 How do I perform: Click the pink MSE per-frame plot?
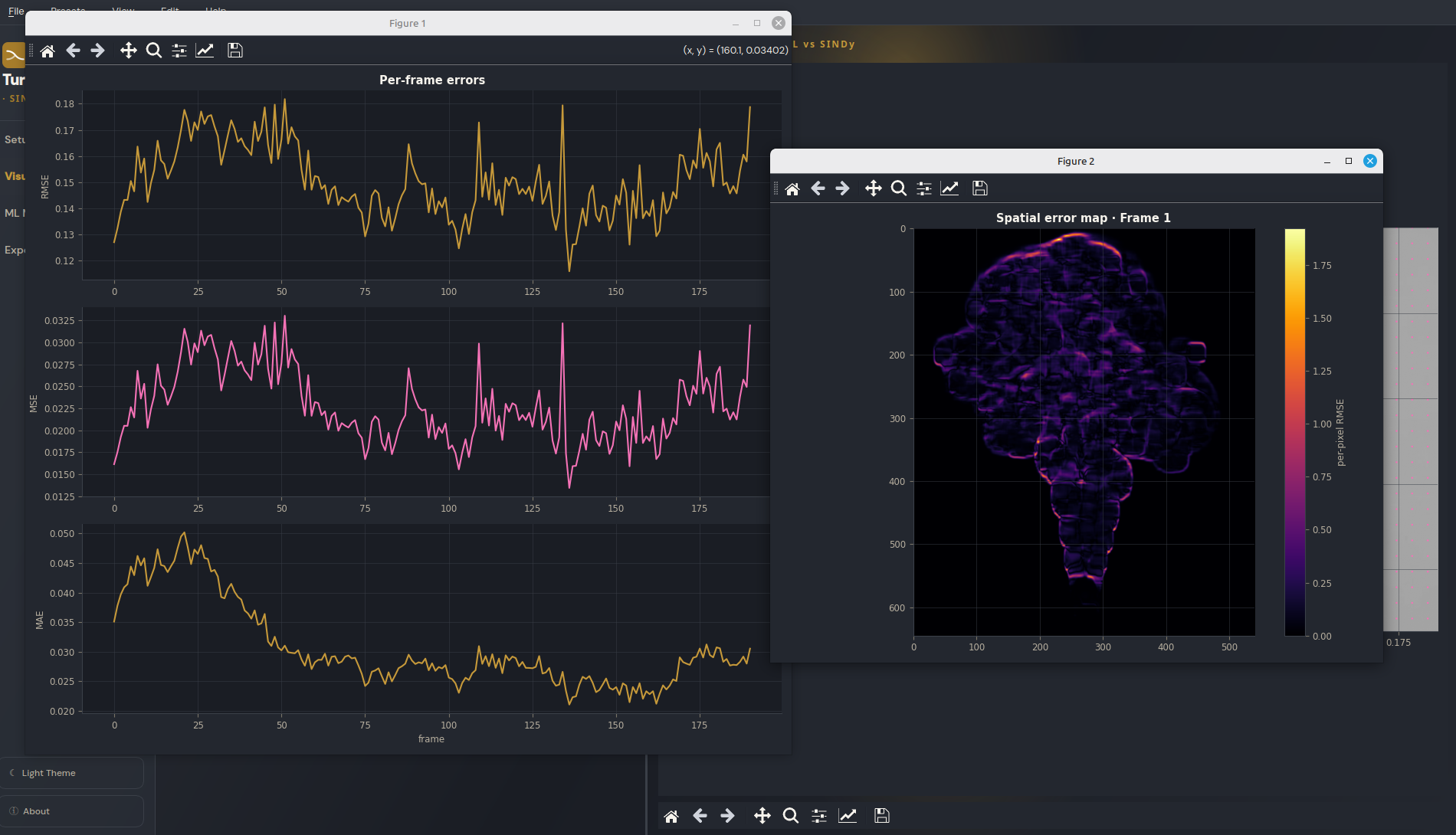point(431,402)
